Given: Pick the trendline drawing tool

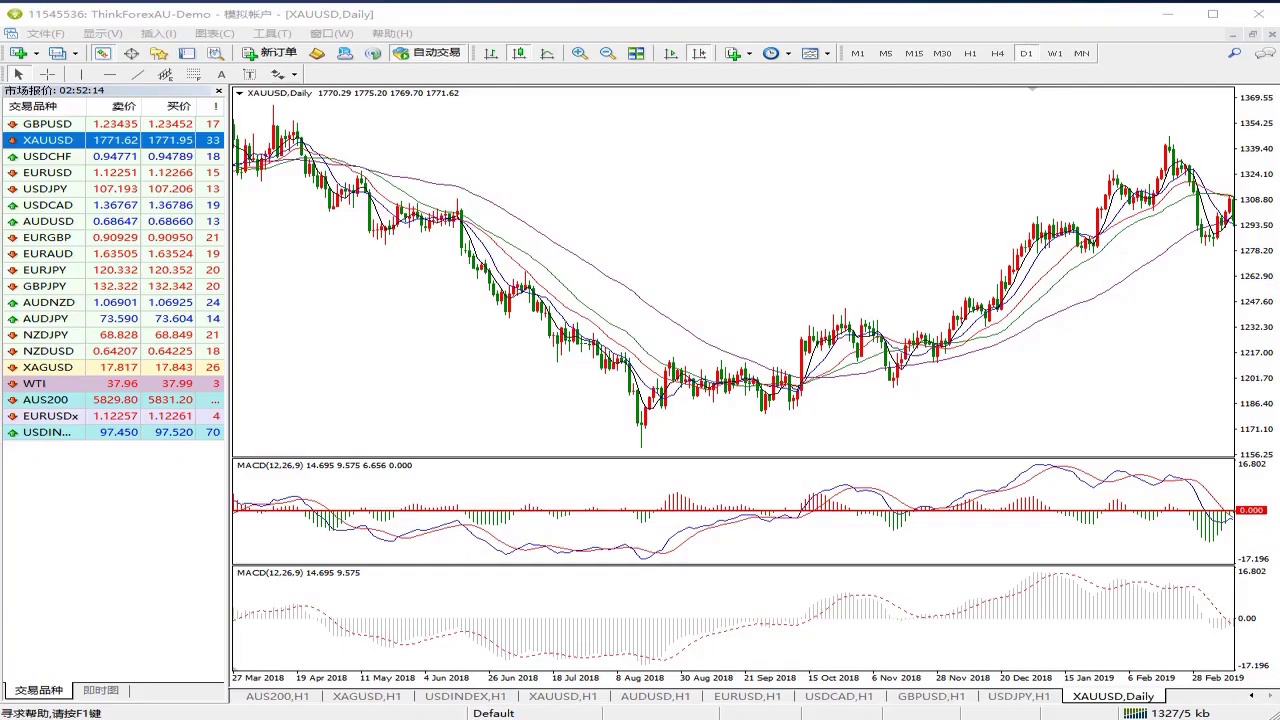Looking at the screenshot, I should [138, 75].
